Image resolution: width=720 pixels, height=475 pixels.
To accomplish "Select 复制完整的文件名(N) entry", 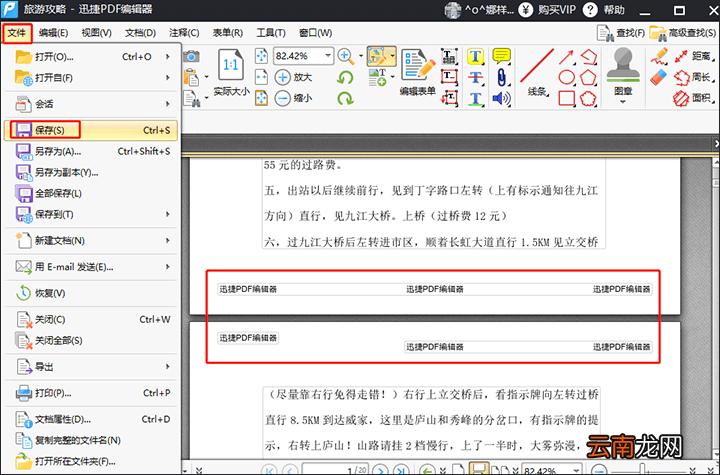I will [x=91, y=440].
